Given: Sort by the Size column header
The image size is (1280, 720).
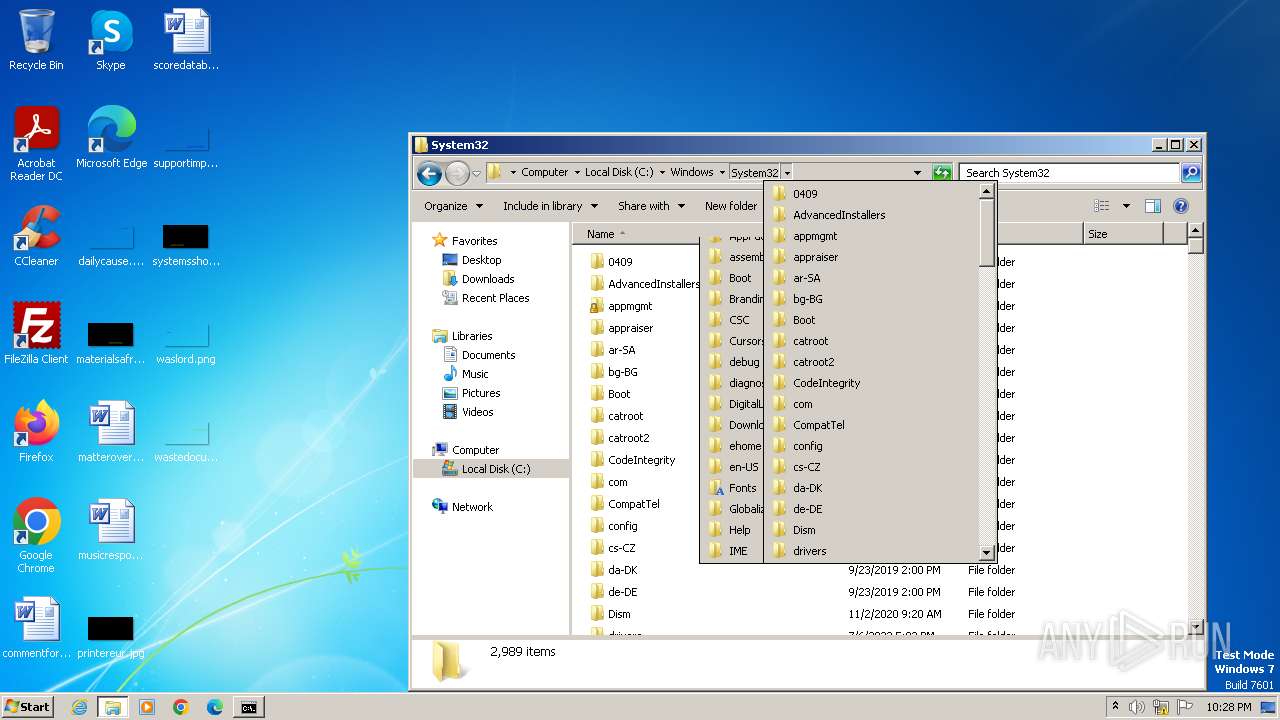Looking at the screenshot, I should [1123, 234].
